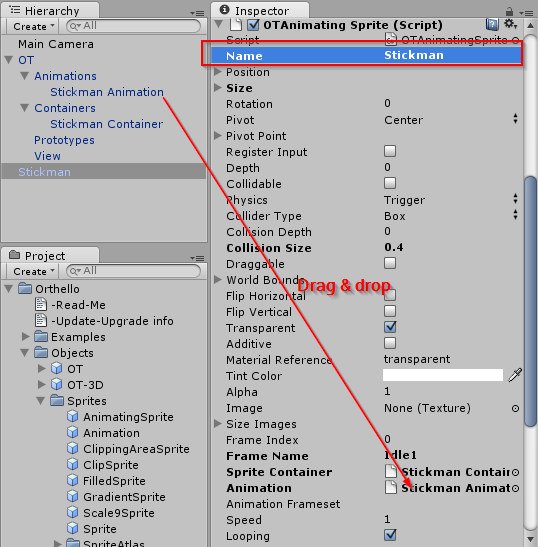Expand the Examples folder in Project
Screen dimensions: 538x547
click(x=25, y=336)
